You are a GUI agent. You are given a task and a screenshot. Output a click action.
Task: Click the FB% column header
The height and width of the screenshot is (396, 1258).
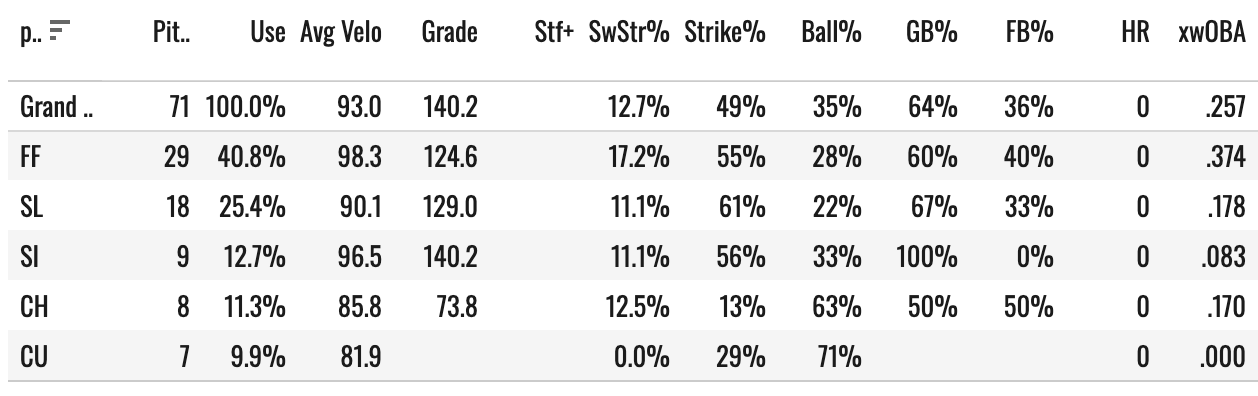coord(1029,33)
